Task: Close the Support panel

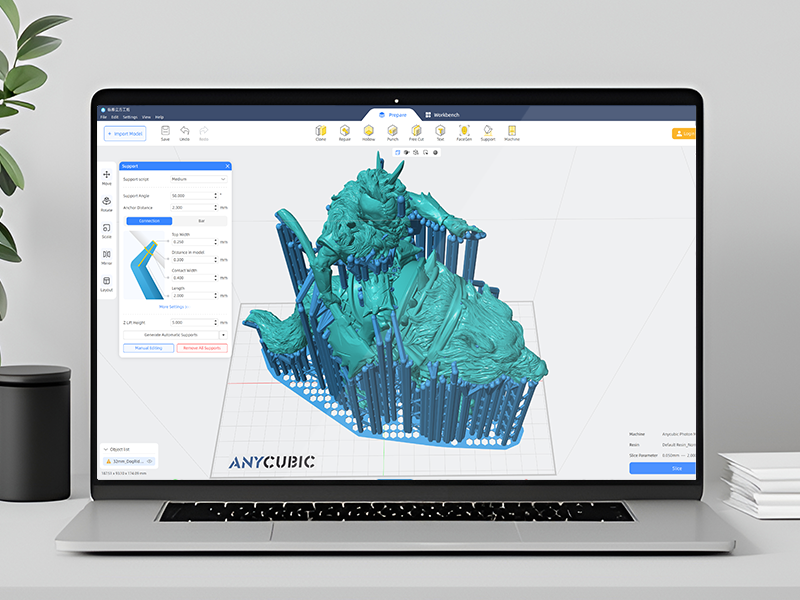Action: click(x=228, y=166)
